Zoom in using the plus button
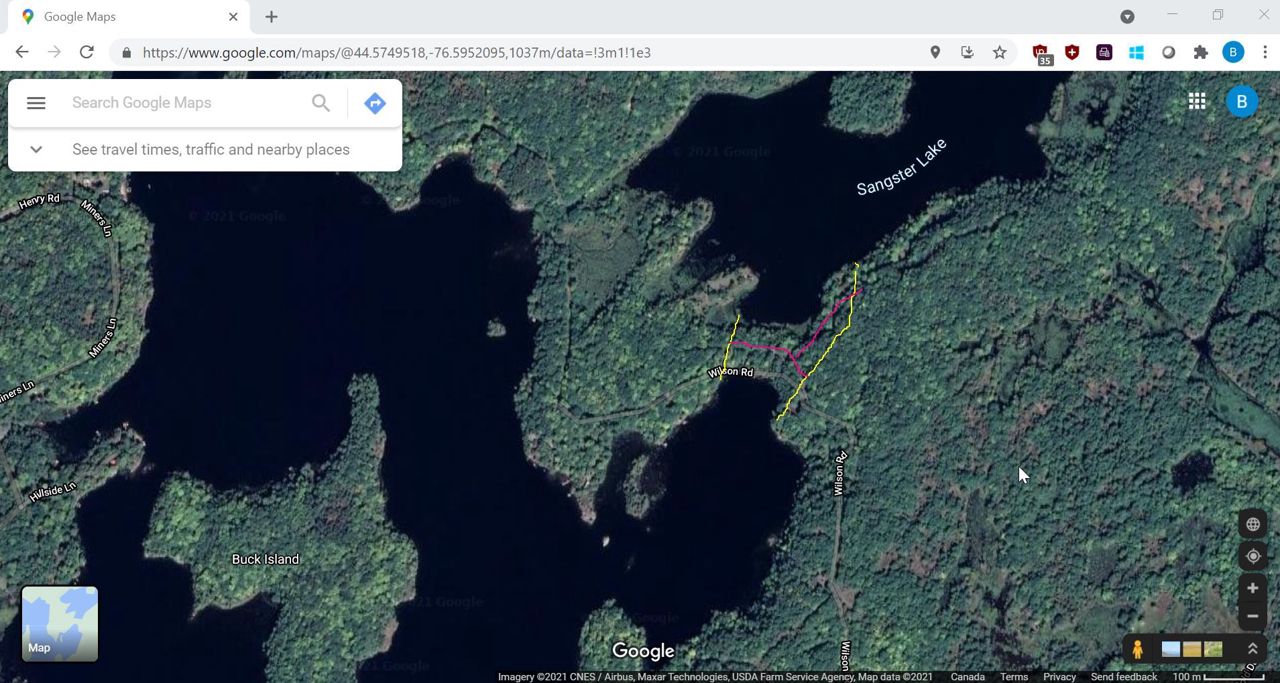This screenshot has width=1280, height=683. (x=1252, y=588)
